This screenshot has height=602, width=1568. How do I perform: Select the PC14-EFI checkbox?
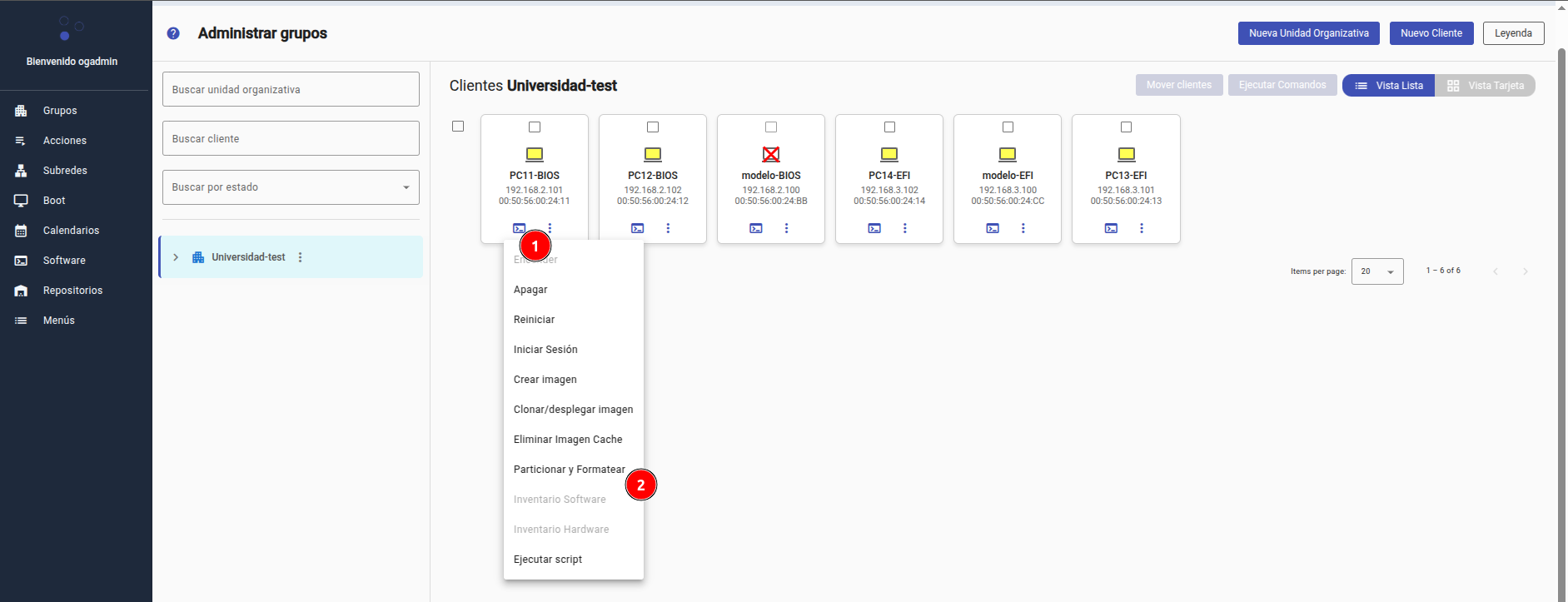coord(889,127)
